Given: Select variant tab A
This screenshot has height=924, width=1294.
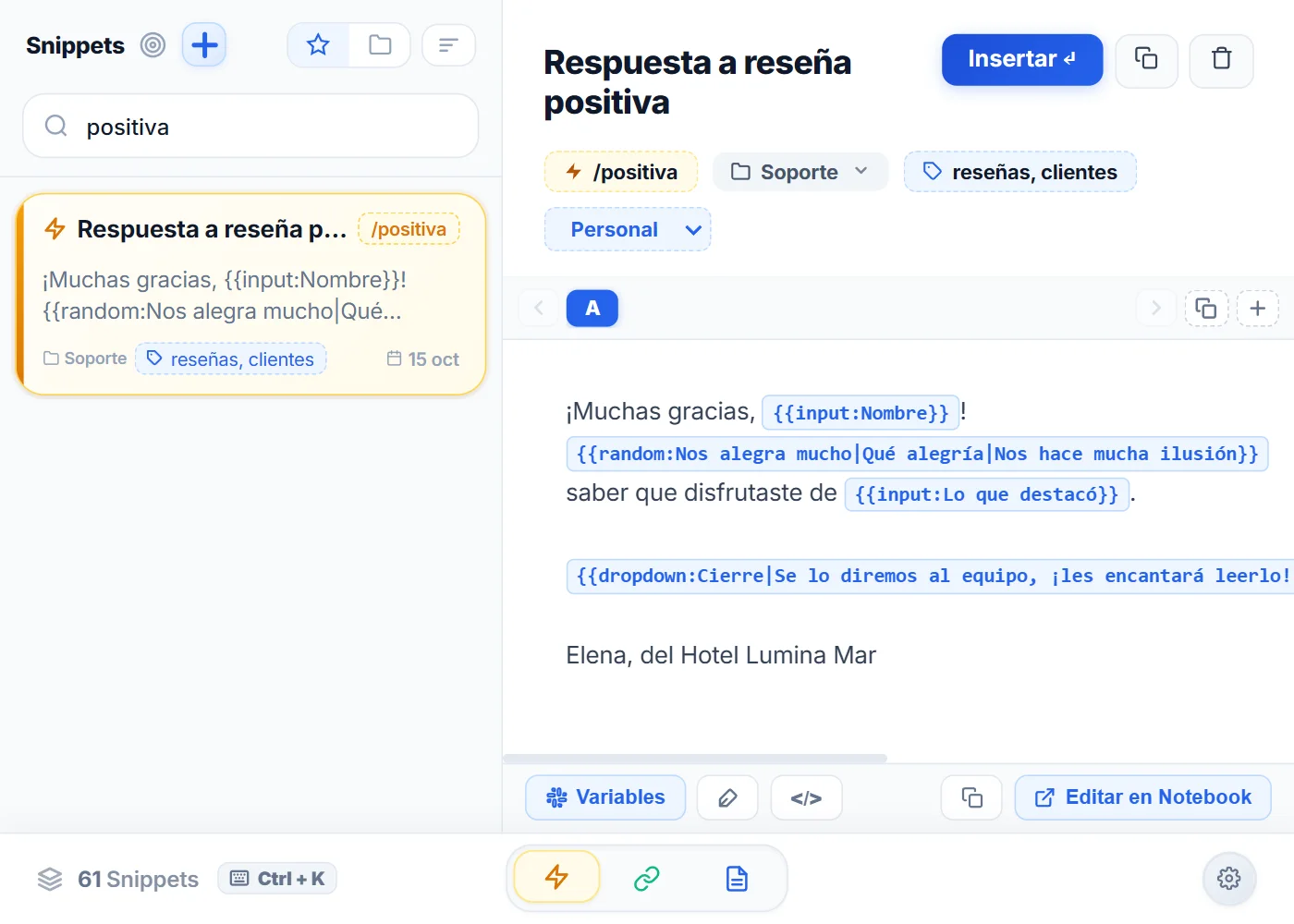Looking at the screenshot, I should (592, 308).
